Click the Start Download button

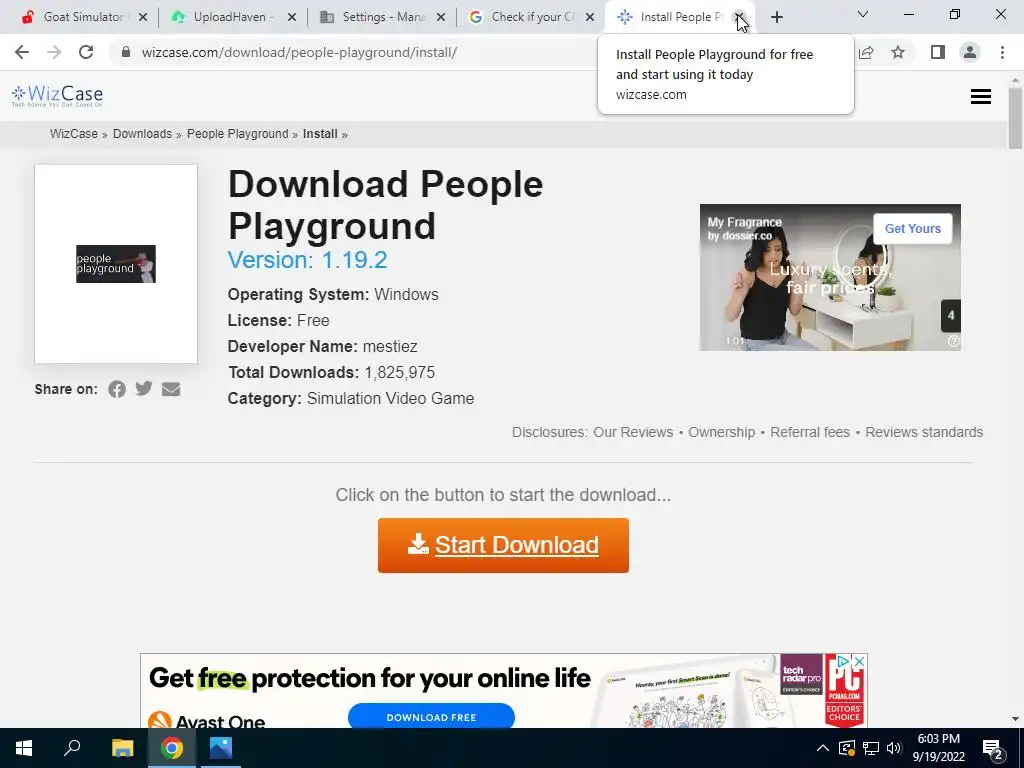tap(503, 545)
